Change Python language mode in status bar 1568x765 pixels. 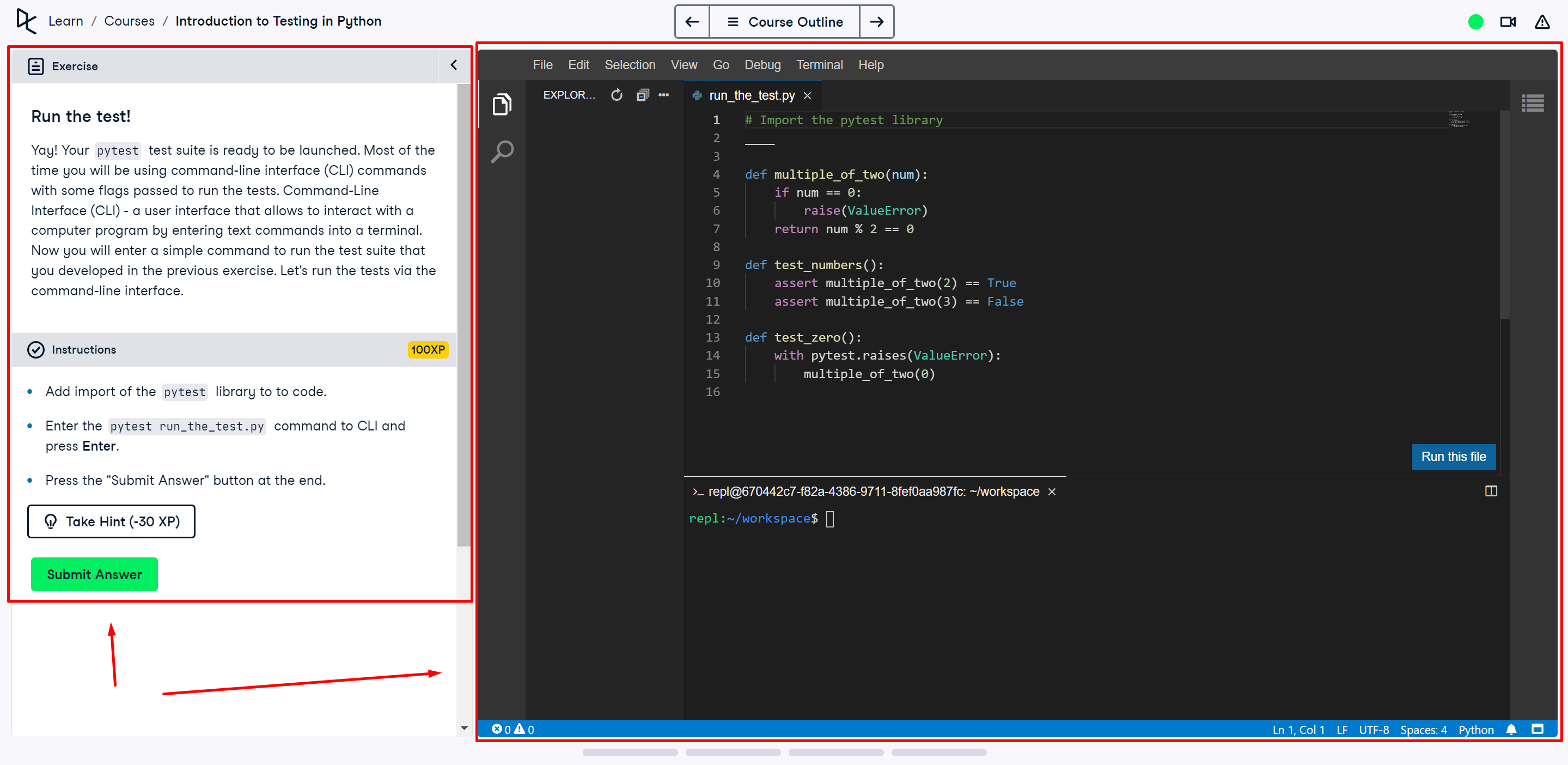pos(1475,730)
